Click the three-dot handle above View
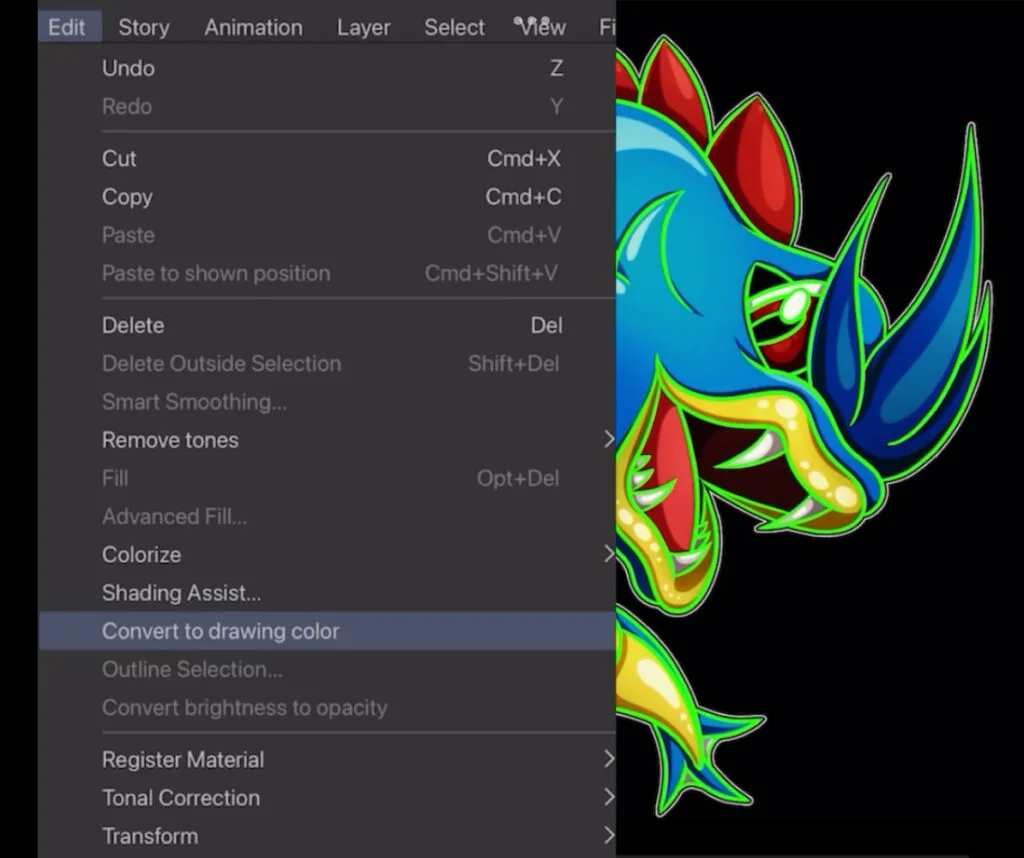This screenshot has width=1024, height=858. (532, 21)
